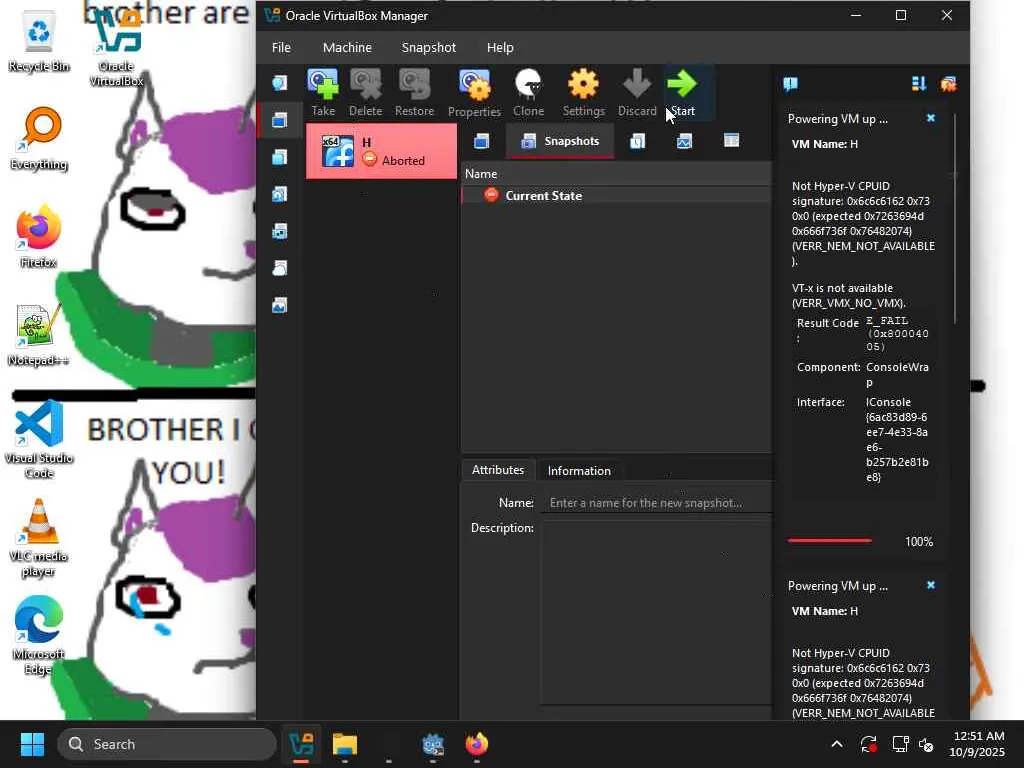Click Firefox in the taskbar
This screenshot has height=768, width=1024.
pos(477,744)
